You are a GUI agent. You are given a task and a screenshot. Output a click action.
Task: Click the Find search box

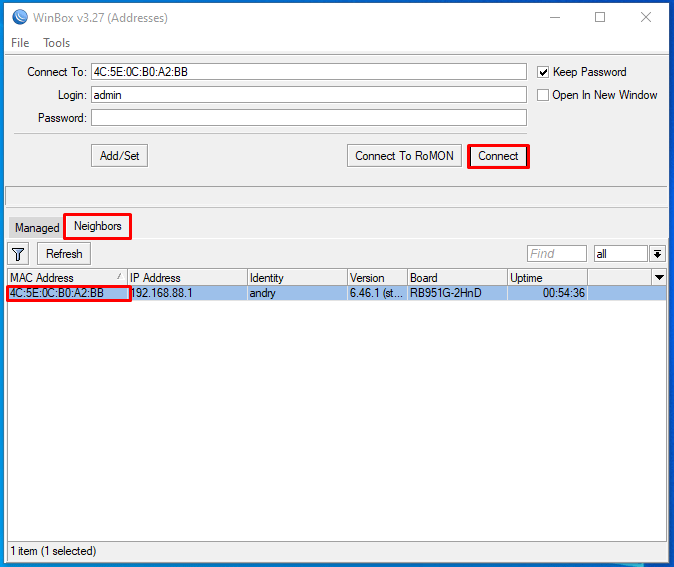pyautogui.click(x=556, y=254)
